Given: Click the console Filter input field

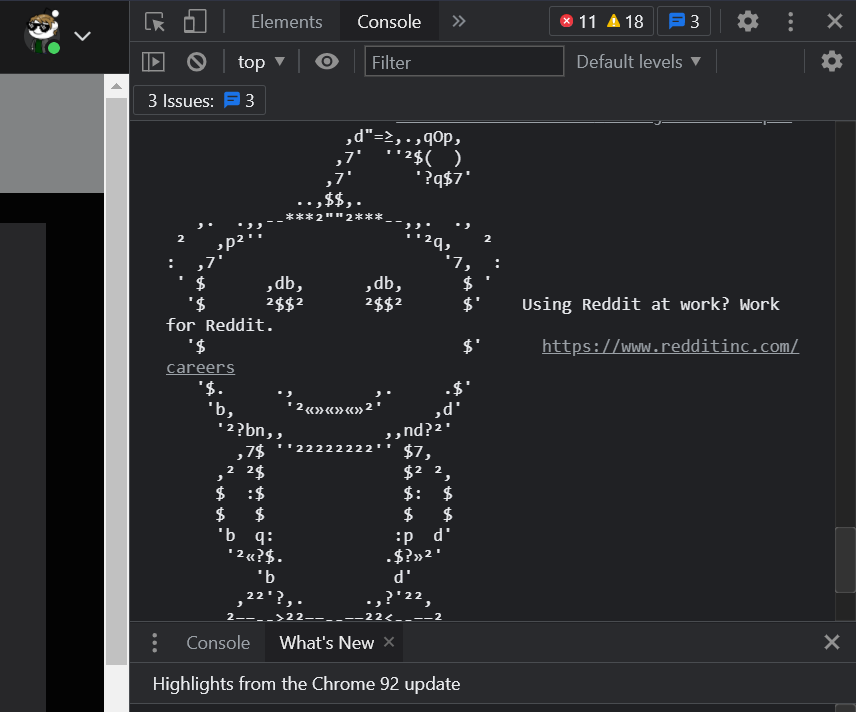Looking at the screenshot, I should click(x=464, y=61).
